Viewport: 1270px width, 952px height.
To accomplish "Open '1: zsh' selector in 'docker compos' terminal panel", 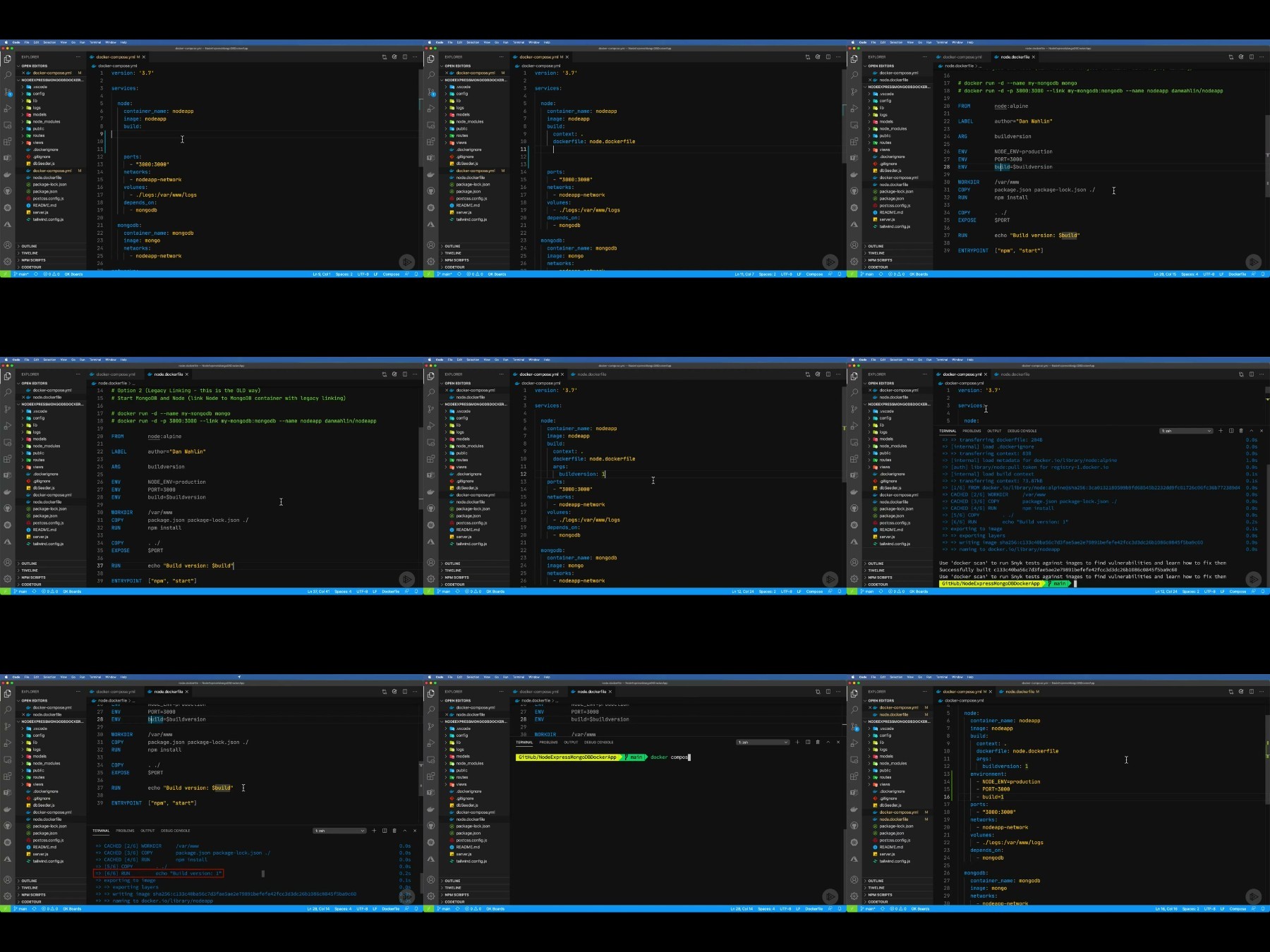I will (x=763, y=742).
